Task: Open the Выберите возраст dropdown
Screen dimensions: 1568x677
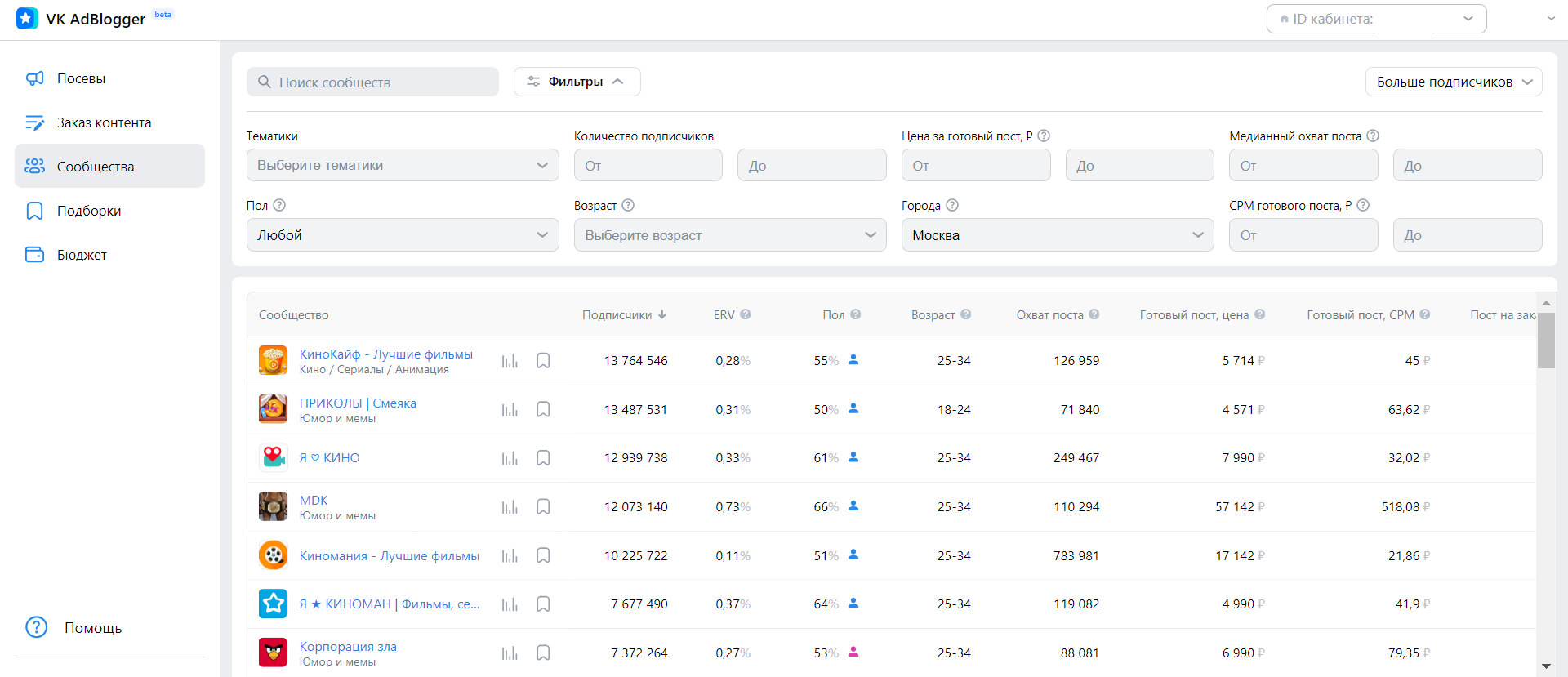Action: 730,235
